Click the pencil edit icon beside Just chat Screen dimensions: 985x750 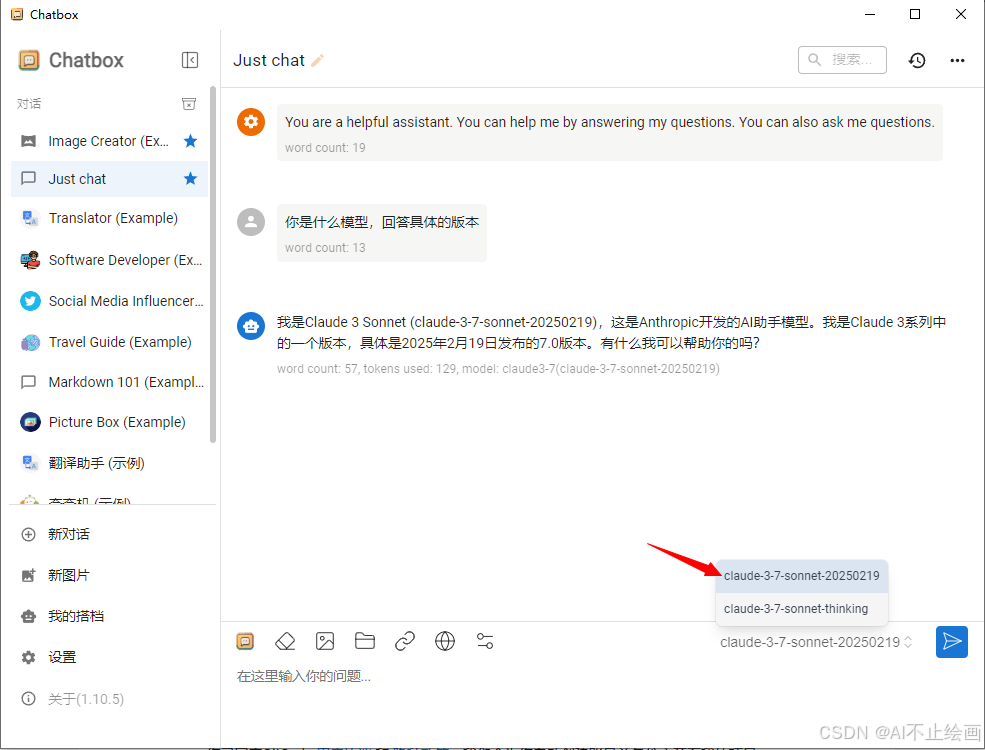point(318,60)
